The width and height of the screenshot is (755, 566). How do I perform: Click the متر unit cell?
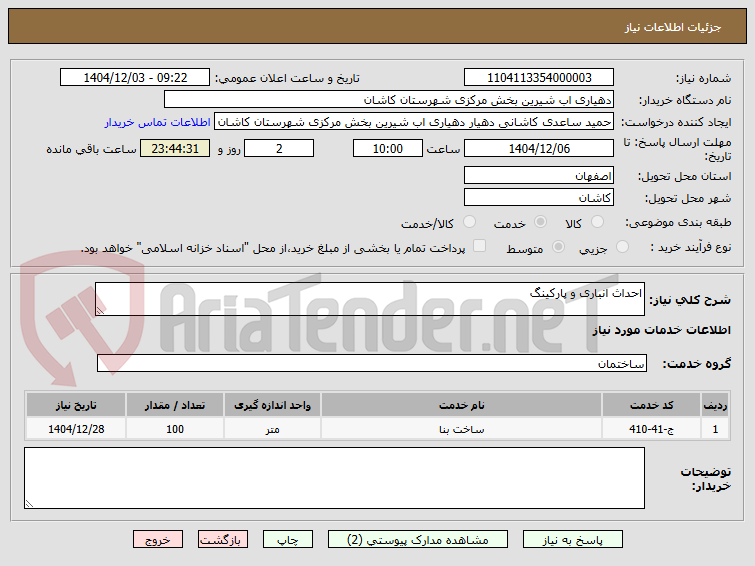273,429
